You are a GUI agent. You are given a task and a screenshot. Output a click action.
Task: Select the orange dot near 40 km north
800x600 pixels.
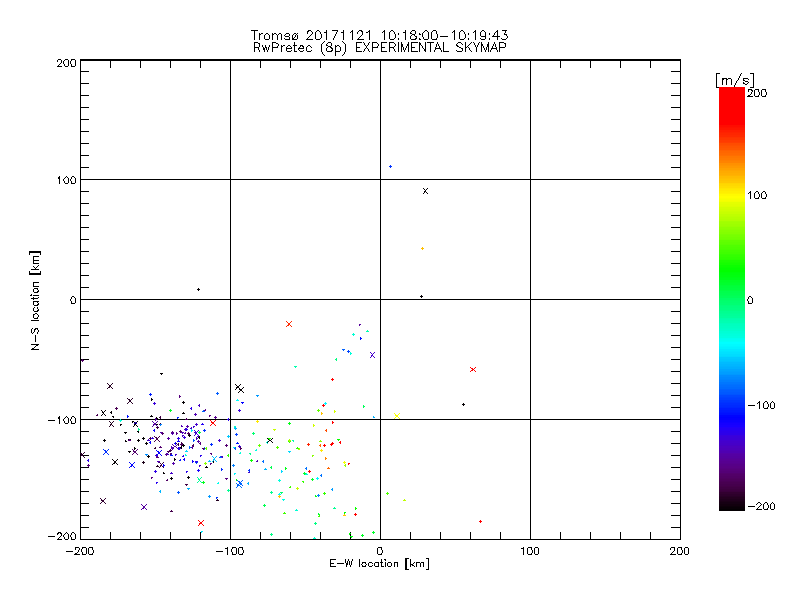click(x=422, y=248)
